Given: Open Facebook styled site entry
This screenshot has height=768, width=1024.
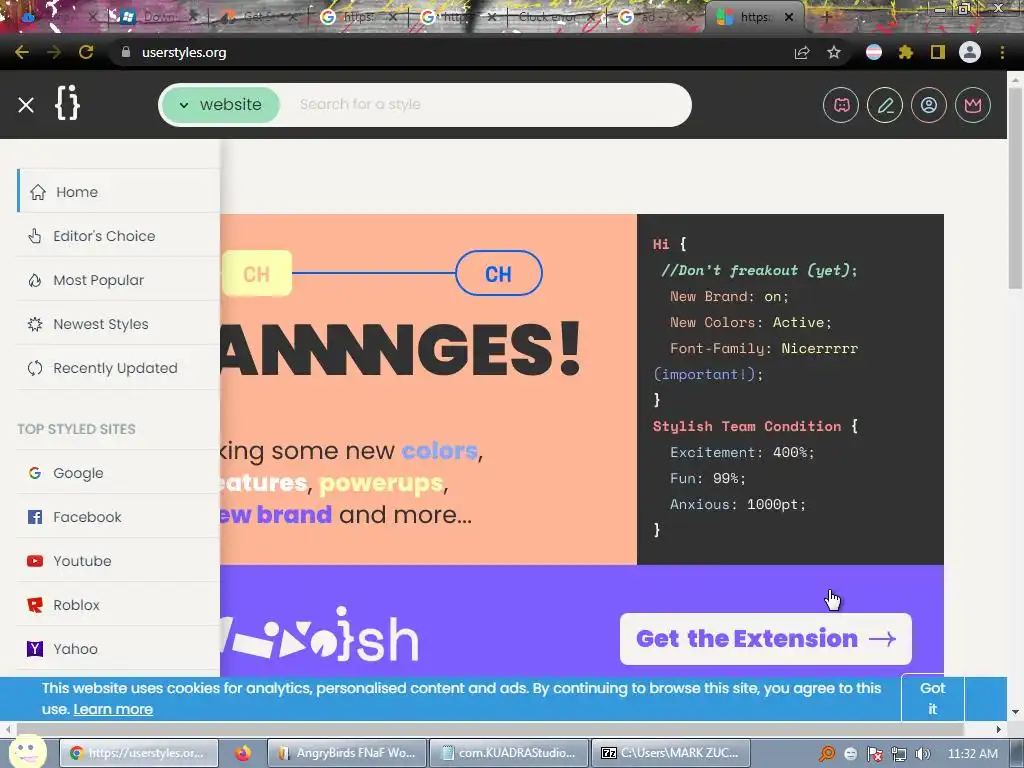Looking at the screenshot, I should [118, 517].
